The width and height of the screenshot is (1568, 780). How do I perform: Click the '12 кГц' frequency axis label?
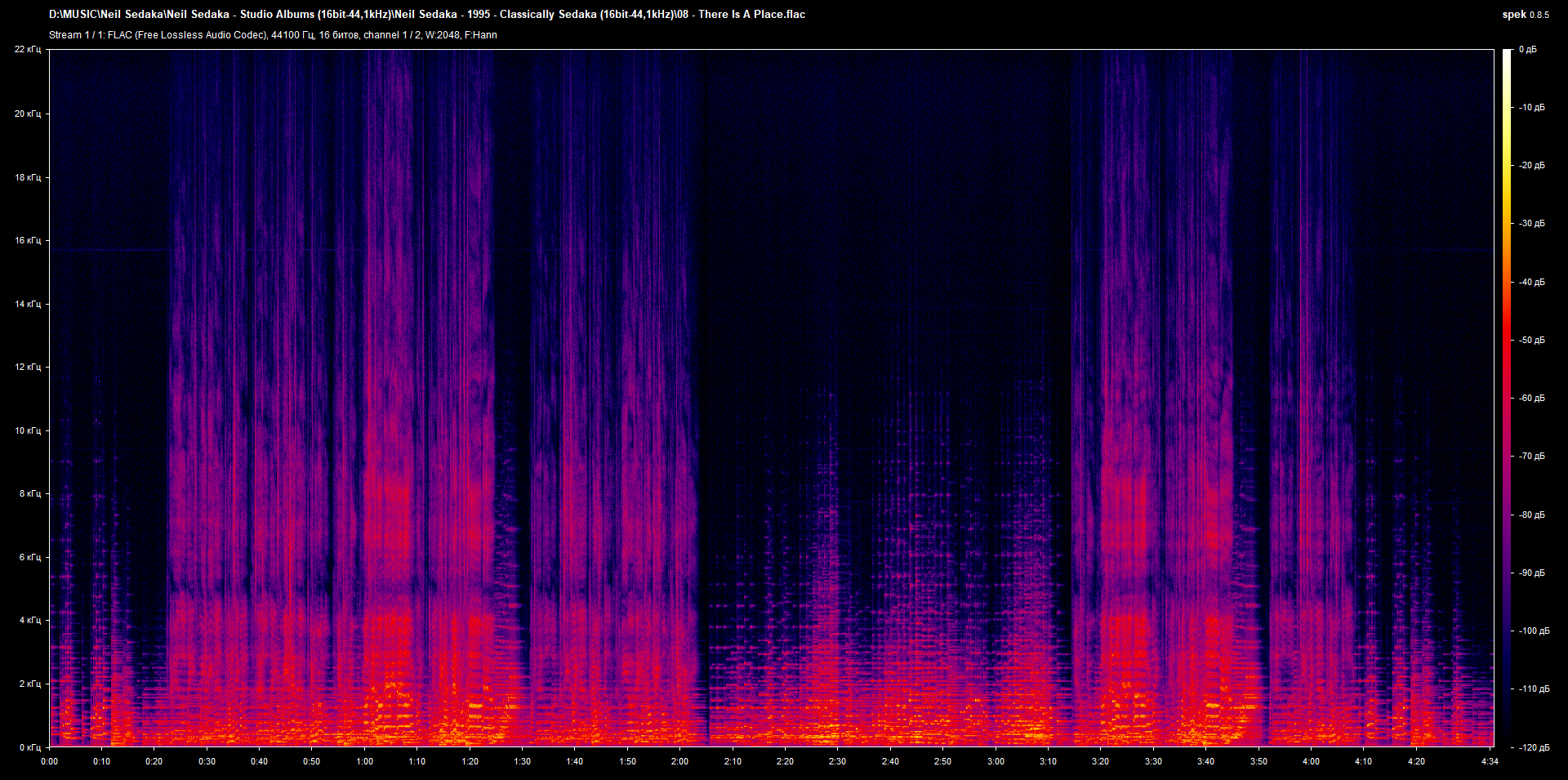pyautogui.click(x=28, y=367)
